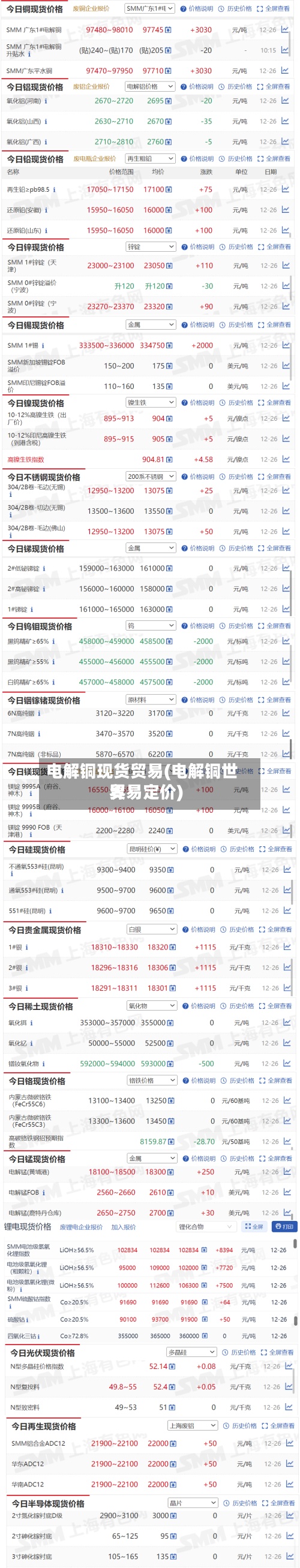The image size is (300, 1568).
Task: Click calendar icon next to 22000 SMM铝合金ADC12 price
Action: click(173, 1443)
